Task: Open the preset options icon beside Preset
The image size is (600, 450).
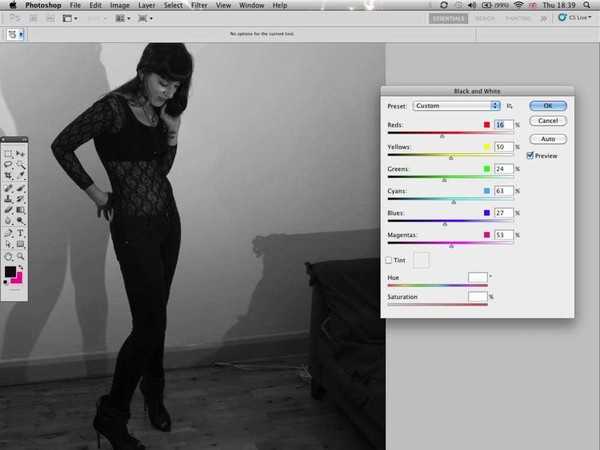Action: pos(509,105)
